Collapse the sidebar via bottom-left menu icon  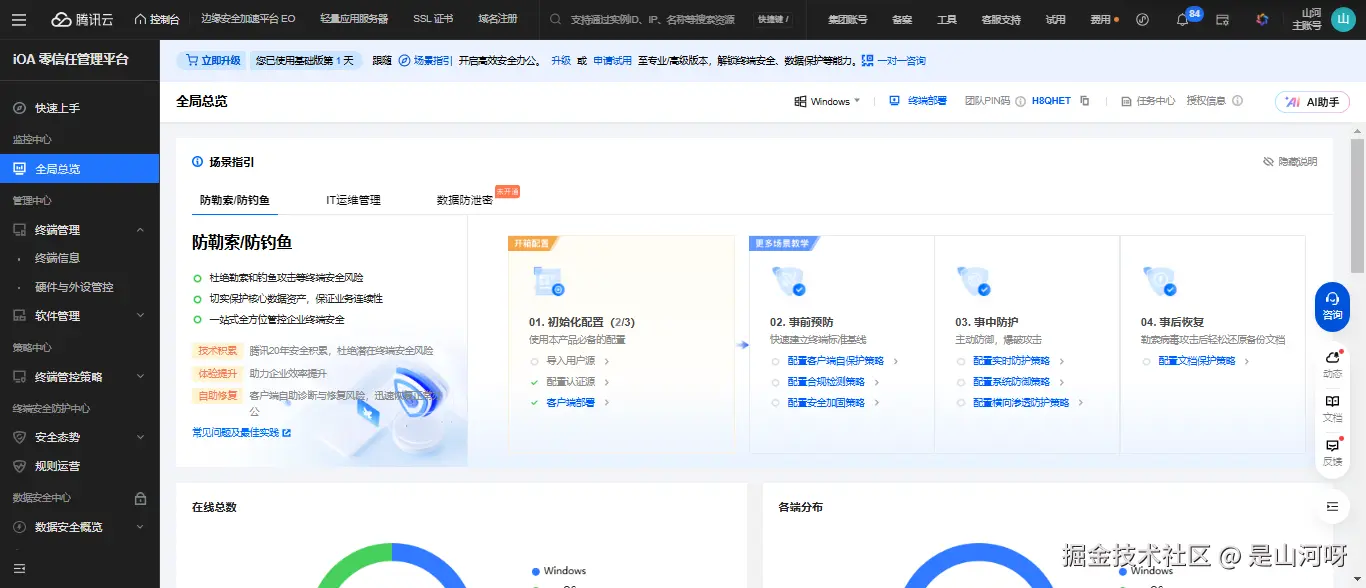(x=19, y=568)
